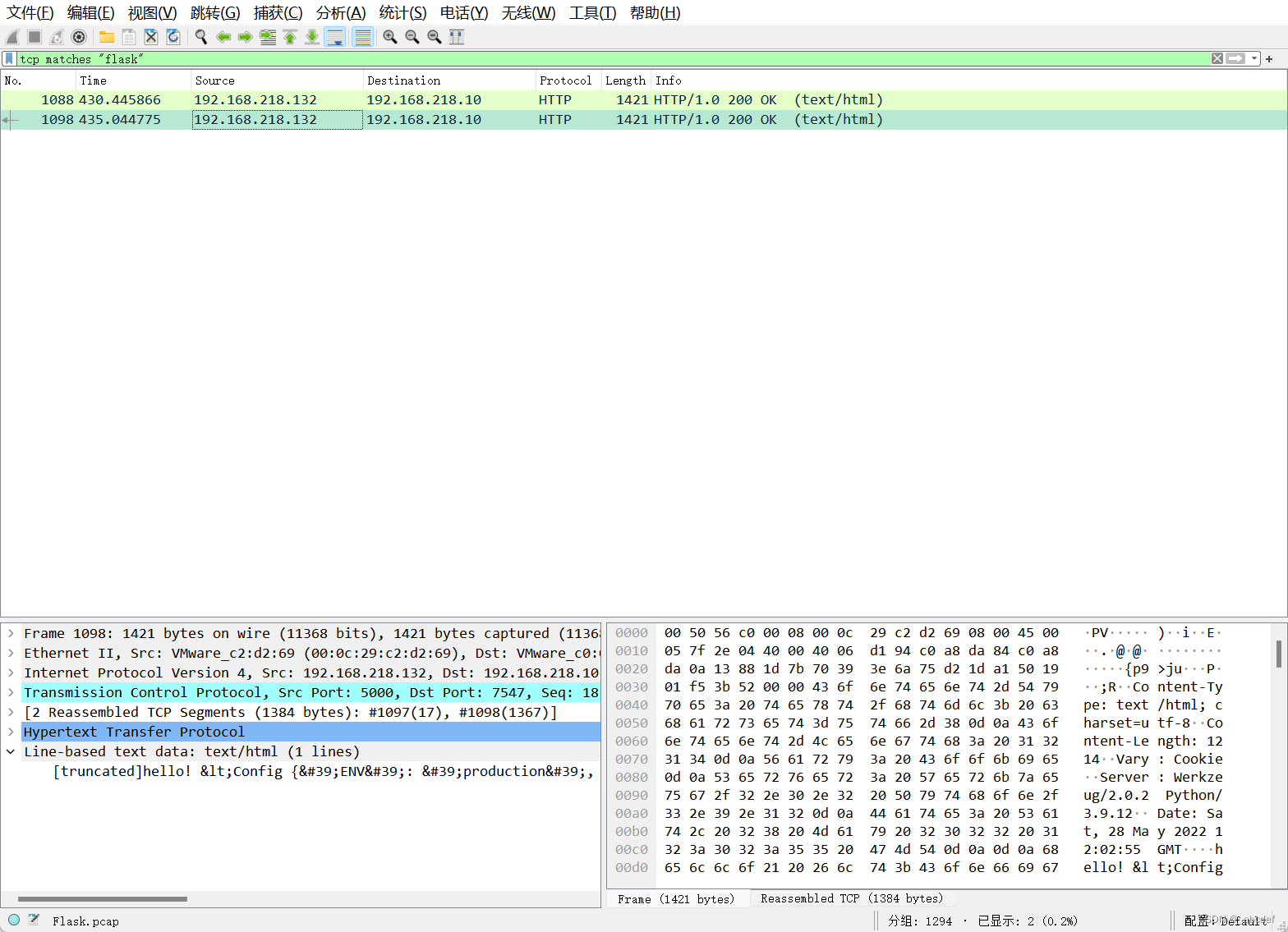Open the 编辑(E) menu

point(90,13)
